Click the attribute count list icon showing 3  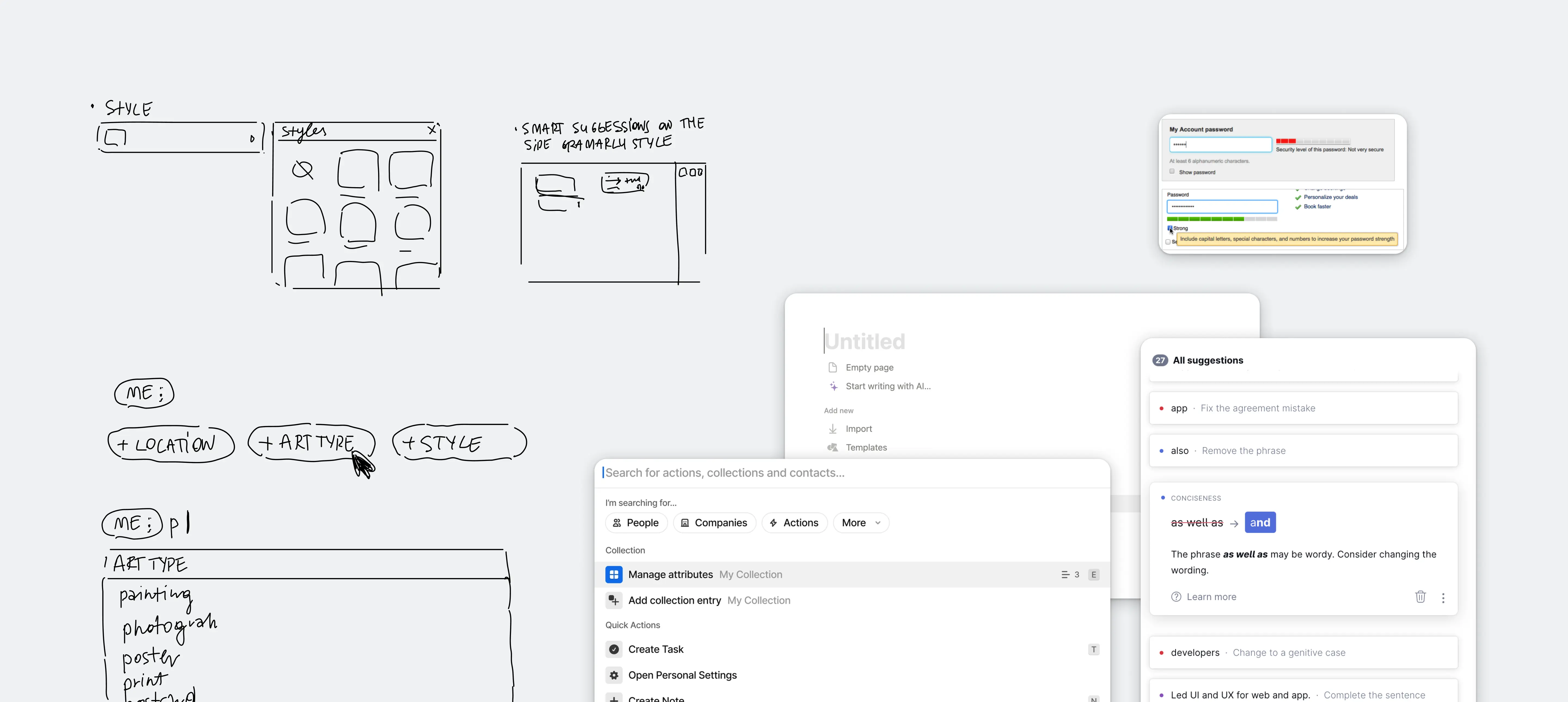click(x=1065, y=575)
